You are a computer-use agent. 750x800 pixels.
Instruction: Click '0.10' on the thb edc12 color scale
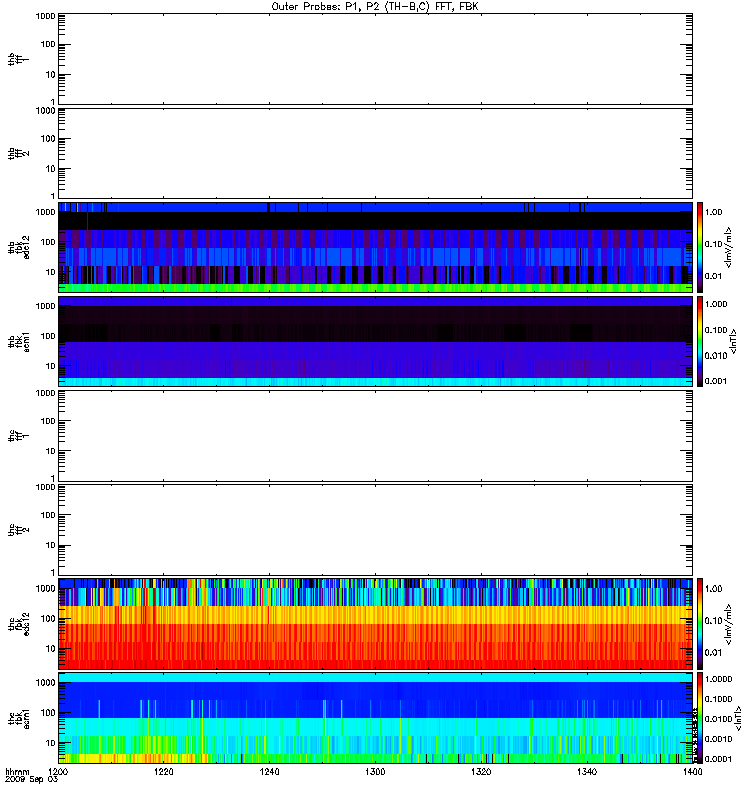click(x=714, y=244)
